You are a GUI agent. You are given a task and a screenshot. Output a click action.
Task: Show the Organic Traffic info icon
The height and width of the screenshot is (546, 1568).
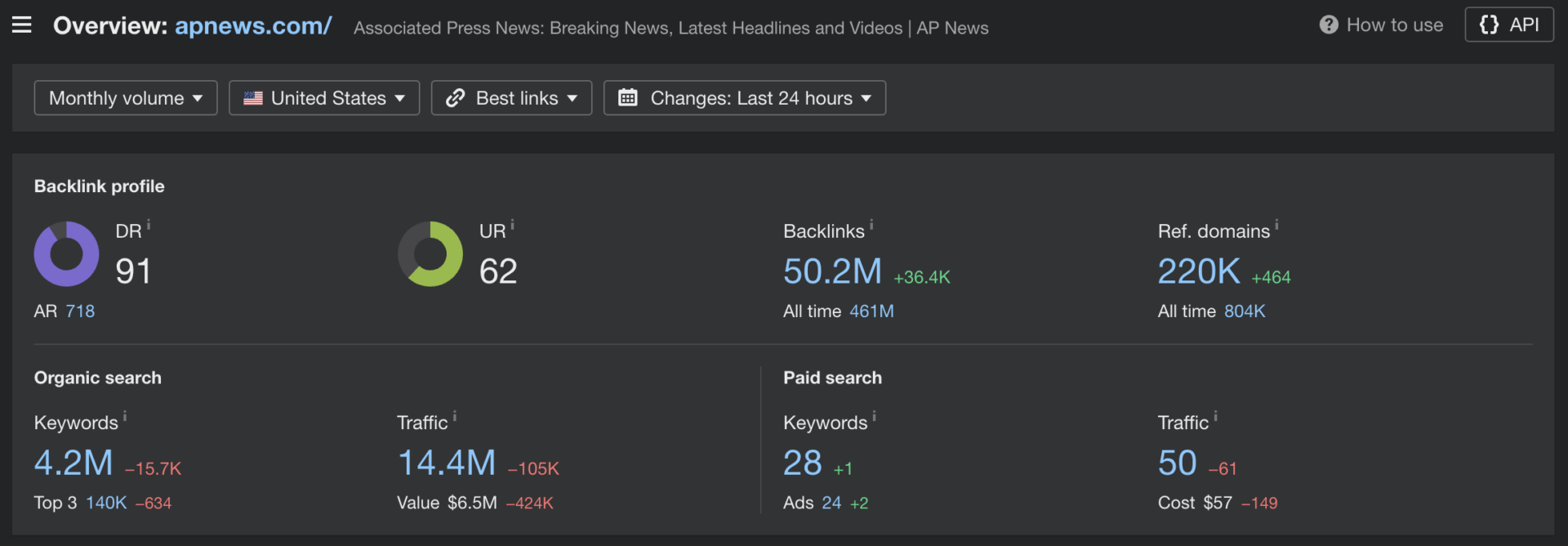pyautogui.click(x=455, y=416)
